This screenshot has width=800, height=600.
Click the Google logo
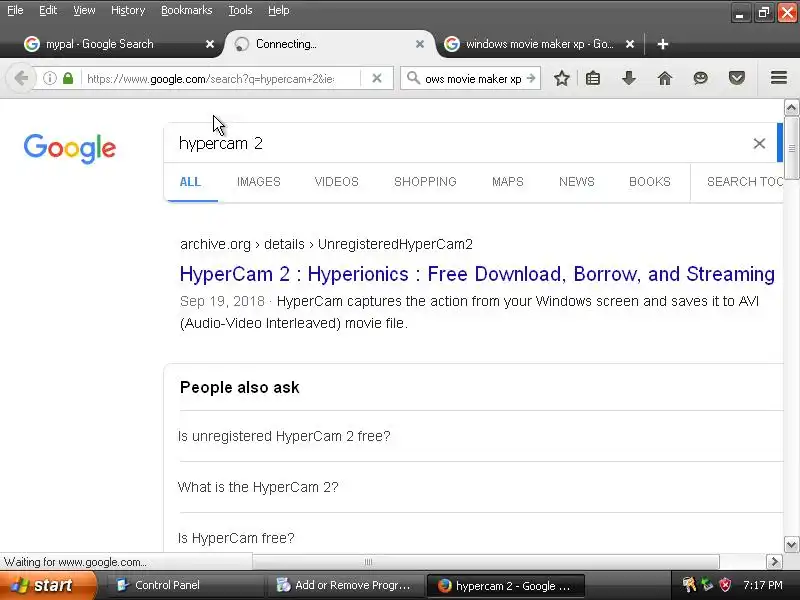tap(70, 148)
